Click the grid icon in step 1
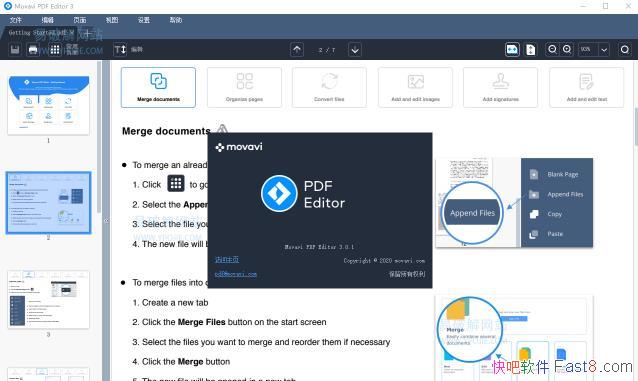 coord(176,184)
